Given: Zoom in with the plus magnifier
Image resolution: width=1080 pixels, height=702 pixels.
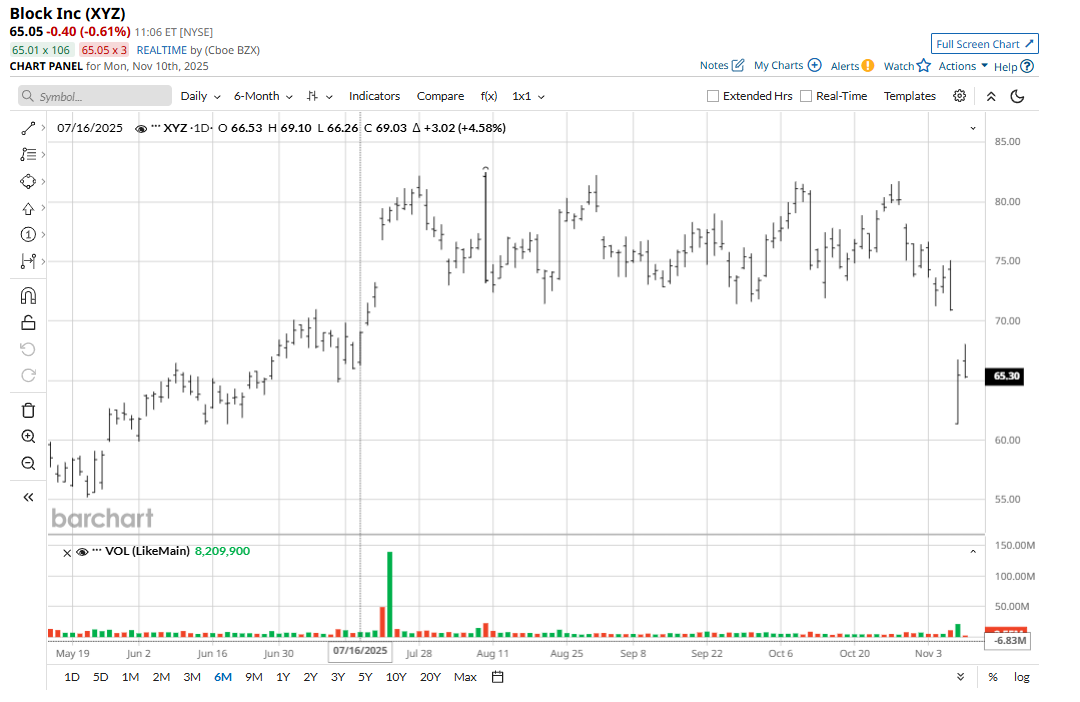Looking at the screenshot, I should pos(28,437).
